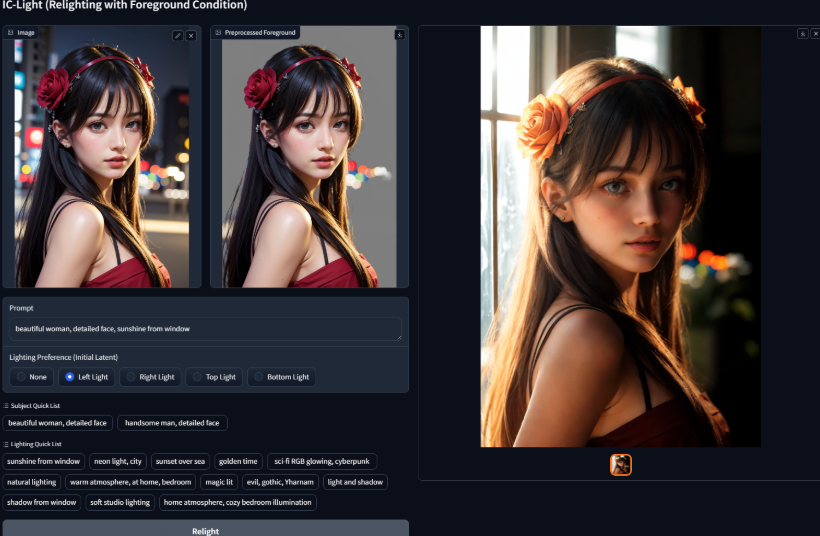Click the edit pencil icon on Image panel

[178, 36]
